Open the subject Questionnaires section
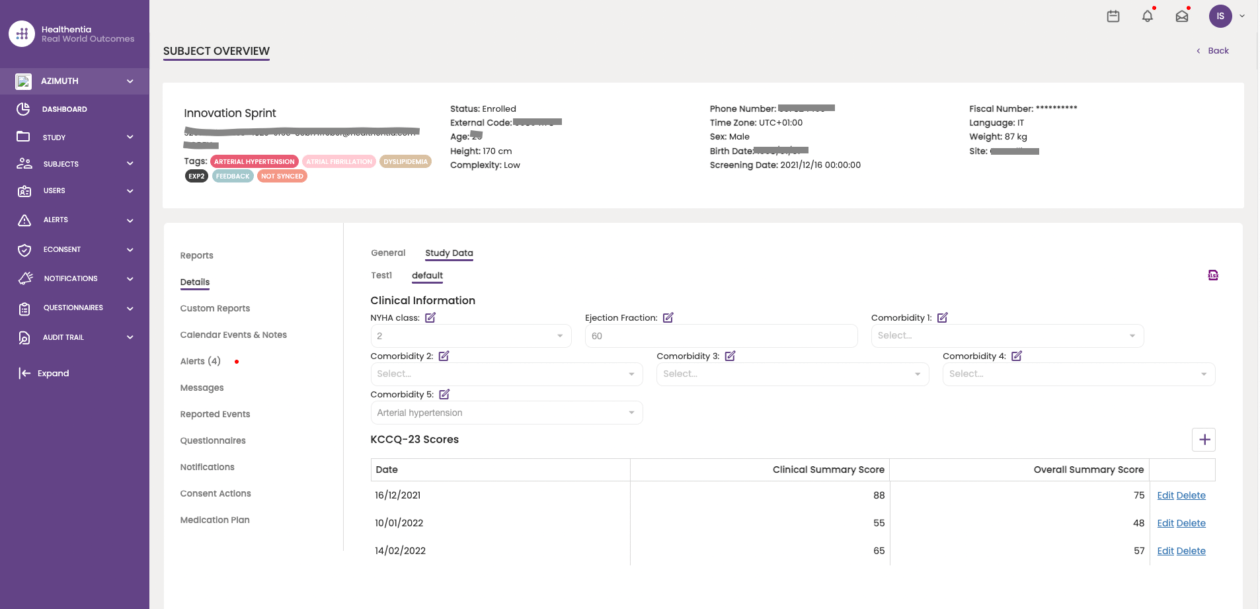Viewport: 1260px width, 609px height. (213, 441)
